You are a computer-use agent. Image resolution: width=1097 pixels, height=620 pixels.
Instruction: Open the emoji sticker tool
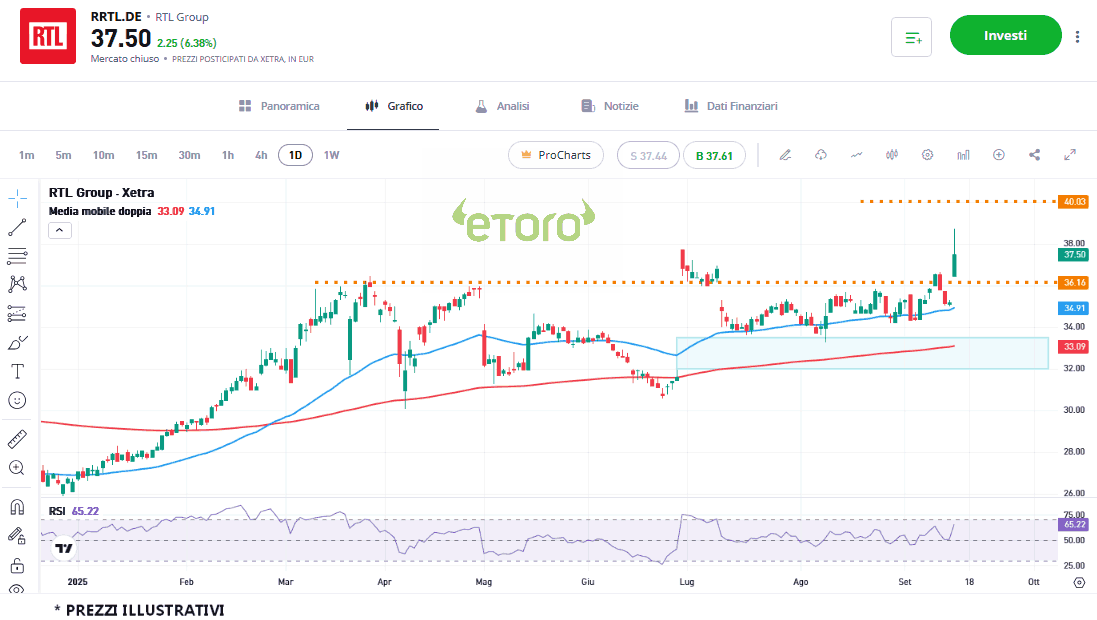tap(17, 400)
